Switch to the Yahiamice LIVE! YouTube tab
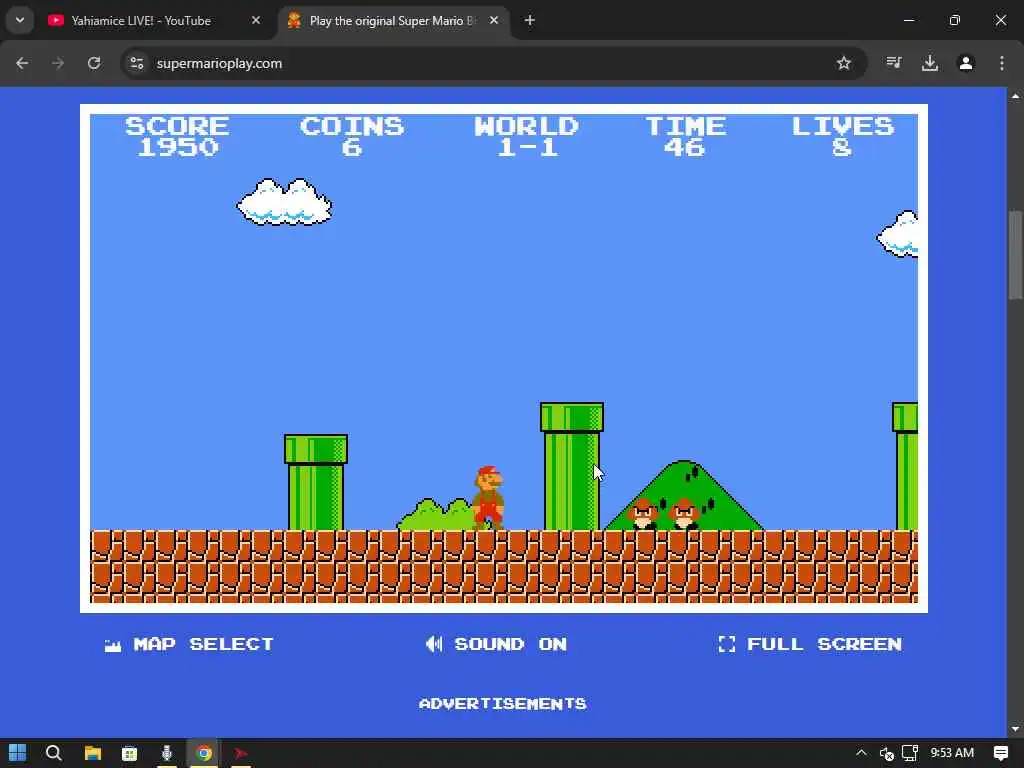This screenshot has width=1024, height=768. tap(155, 21)
